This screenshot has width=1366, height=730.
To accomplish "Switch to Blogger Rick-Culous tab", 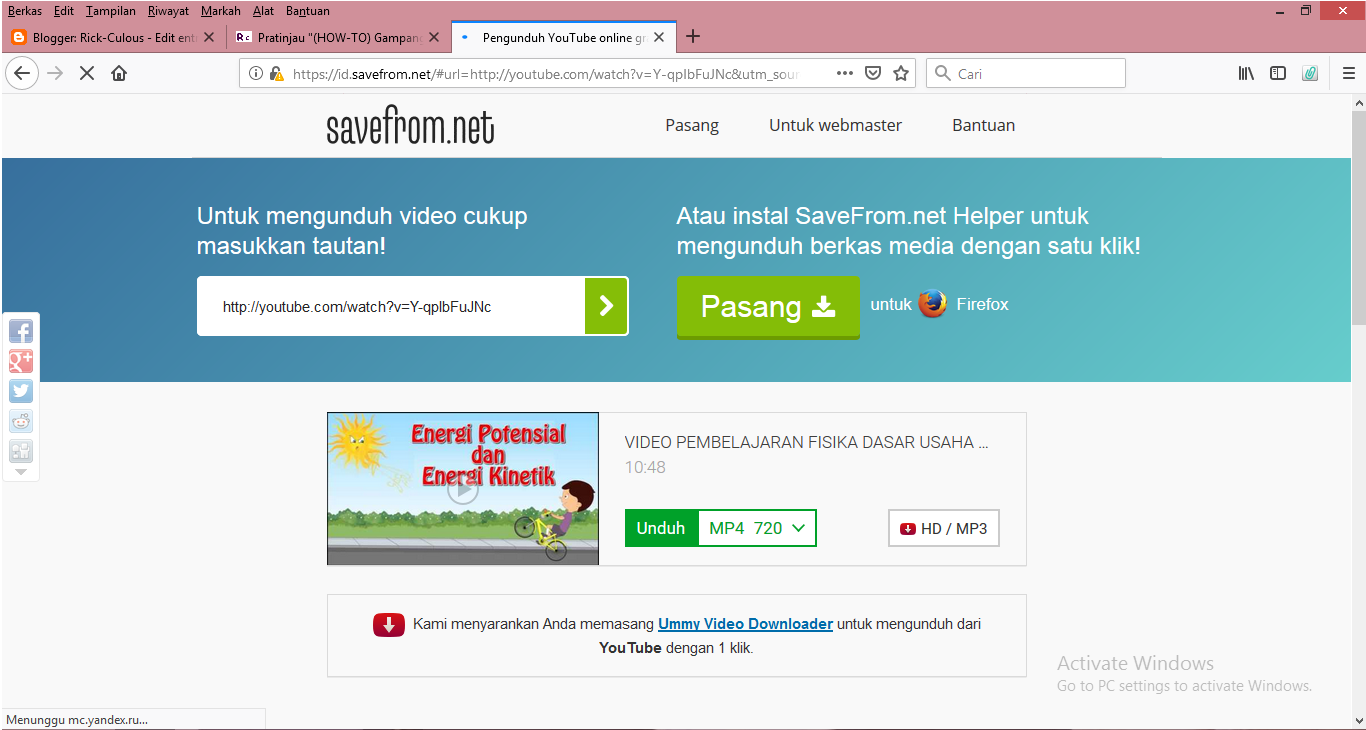I will [x=112, y=37].
